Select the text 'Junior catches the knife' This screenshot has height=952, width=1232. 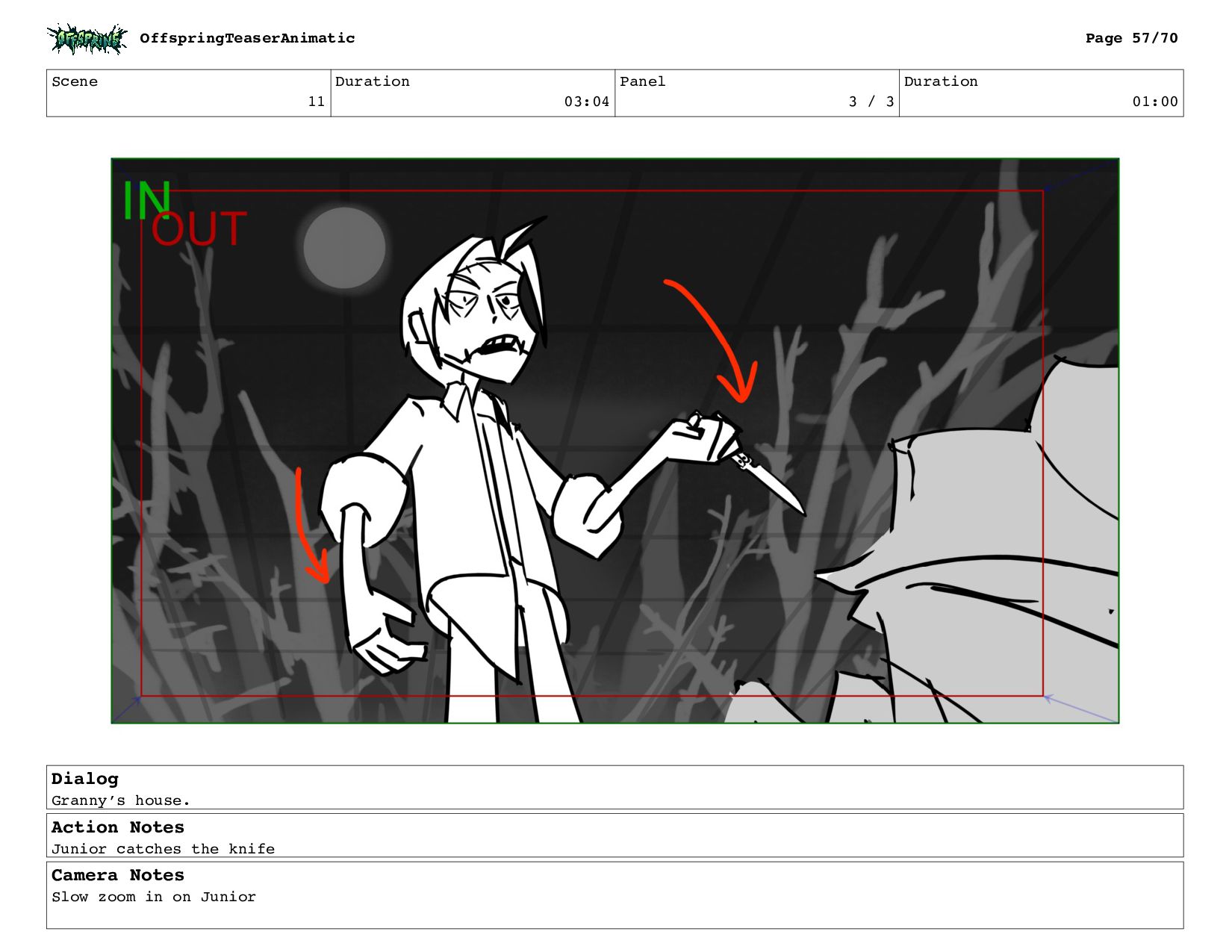(163, 849)
